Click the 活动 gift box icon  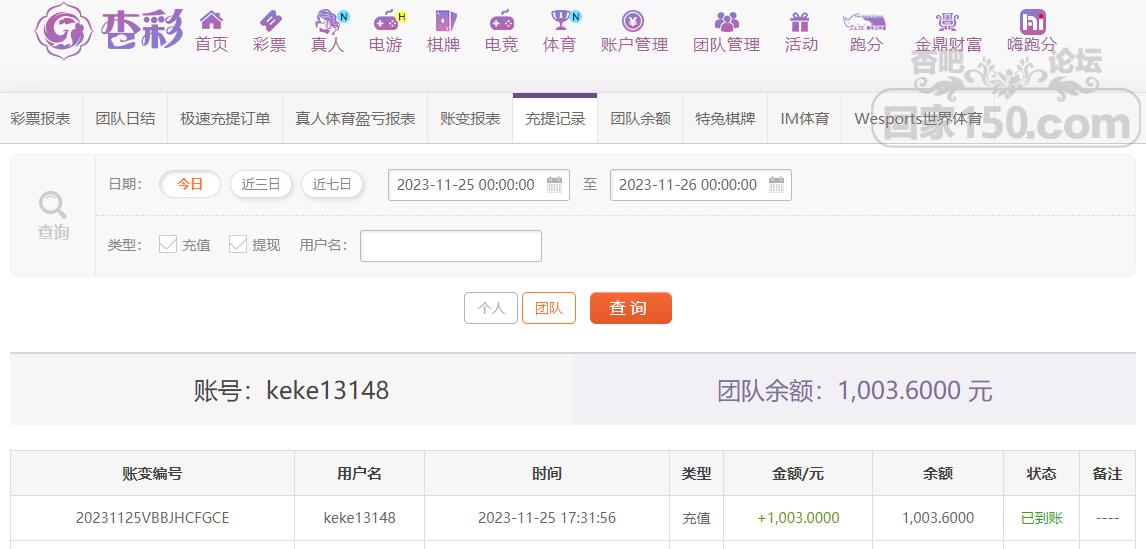(x=800, y=21)
